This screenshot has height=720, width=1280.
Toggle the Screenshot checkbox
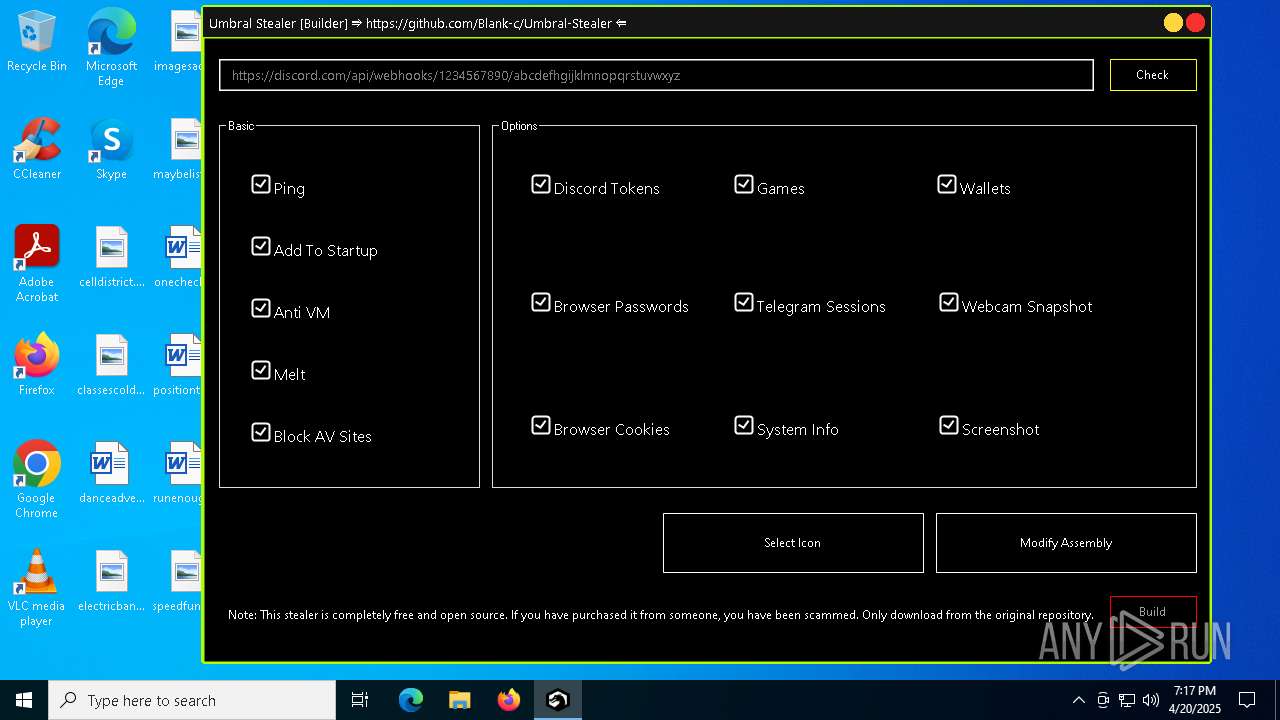[949, 426]
